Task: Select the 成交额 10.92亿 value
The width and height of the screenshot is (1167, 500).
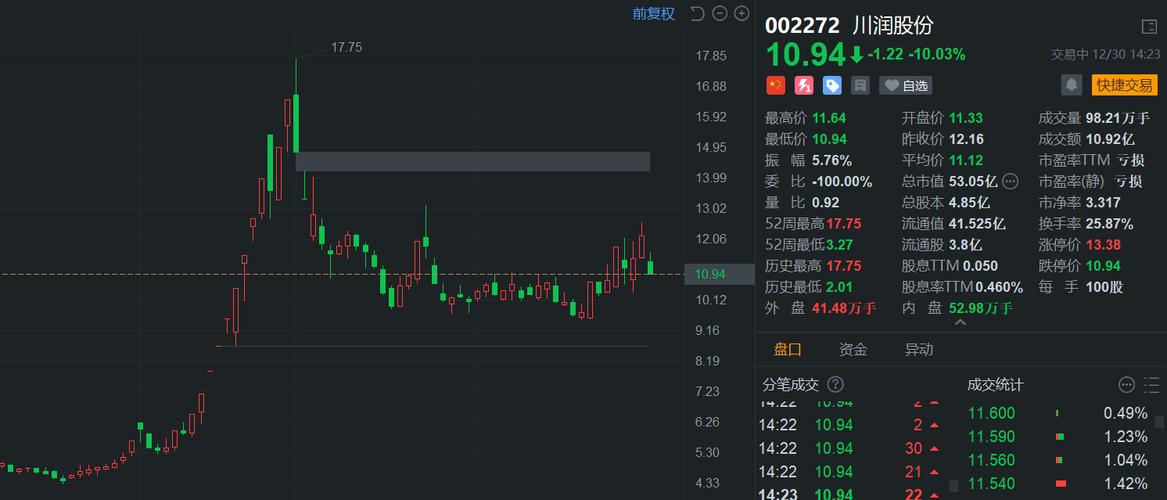Action: (x=1110, y=138)
